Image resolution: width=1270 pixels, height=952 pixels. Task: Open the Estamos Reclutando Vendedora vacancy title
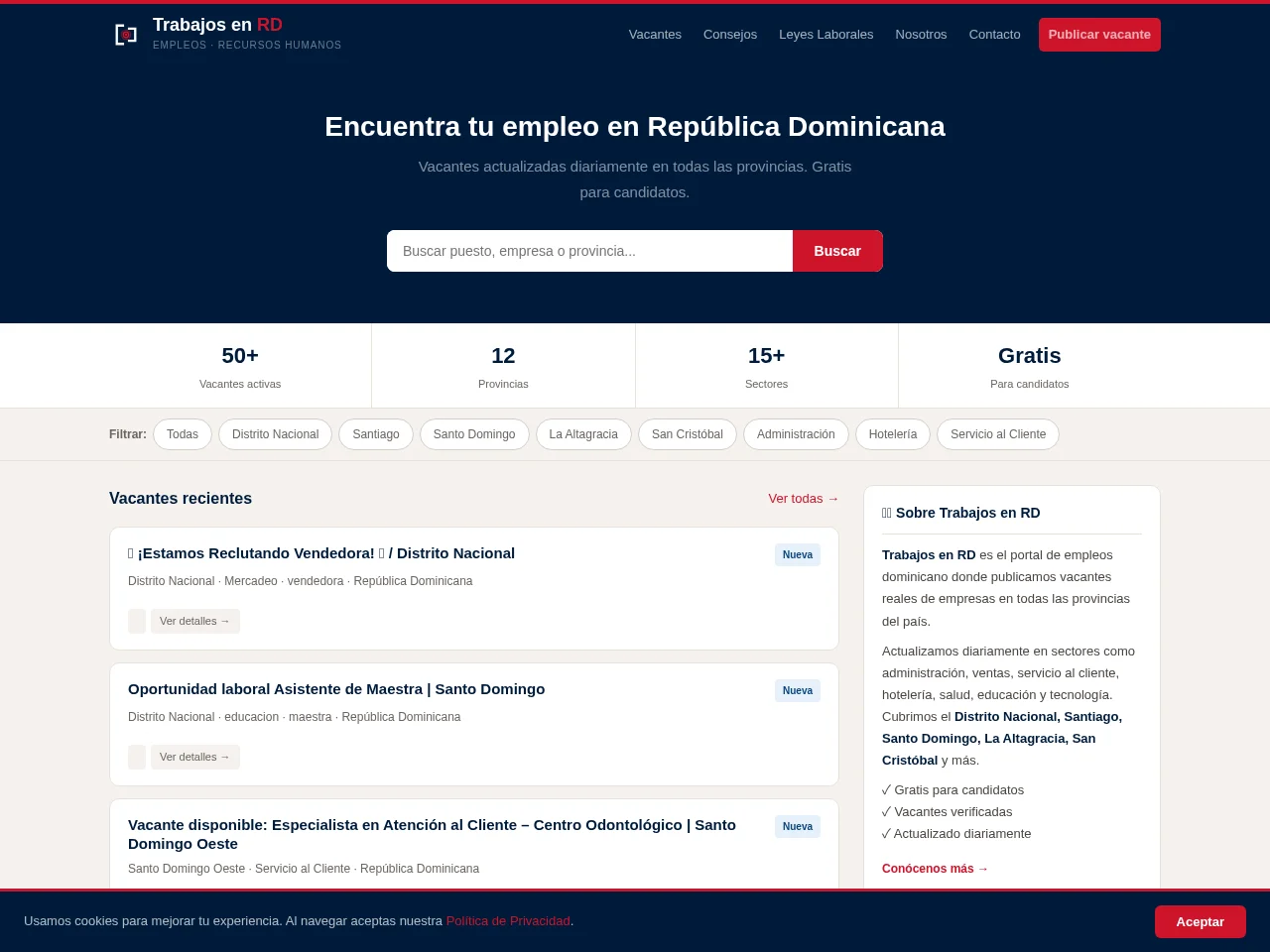321,553
